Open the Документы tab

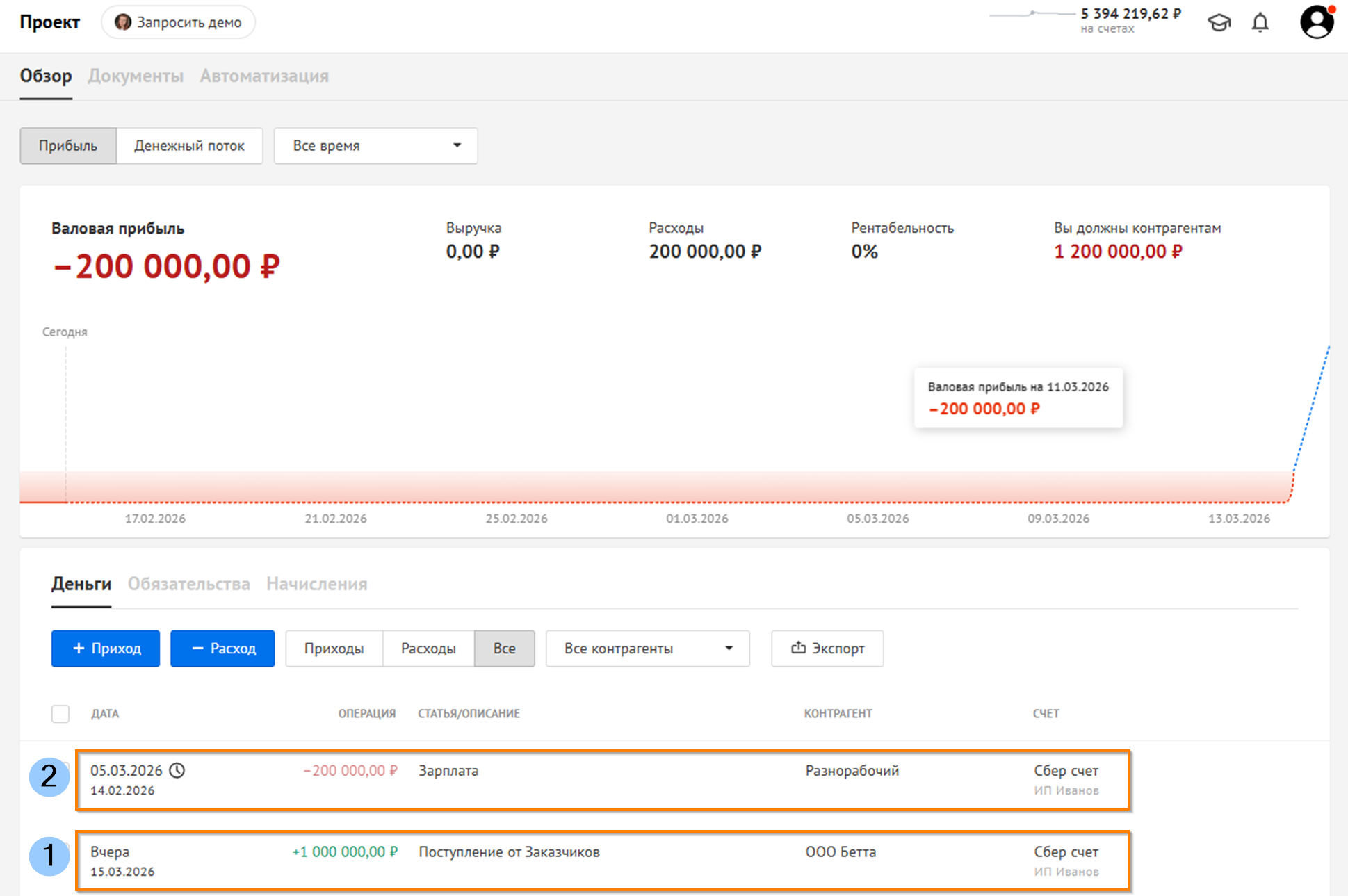136,76
